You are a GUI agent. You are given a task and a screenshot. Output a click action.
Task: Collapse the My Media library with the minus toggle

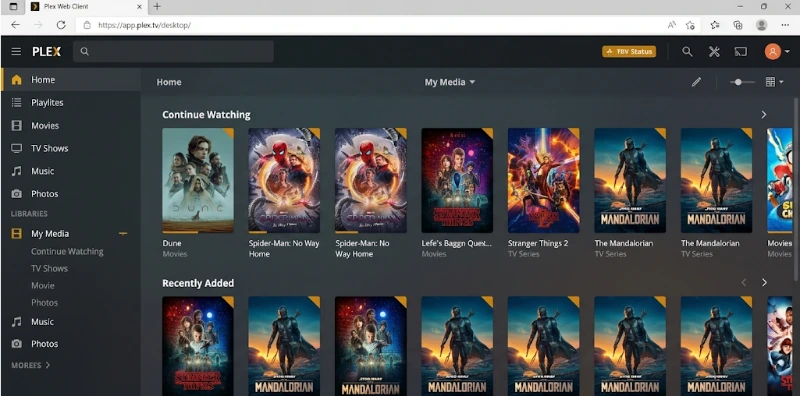[123, 234]
